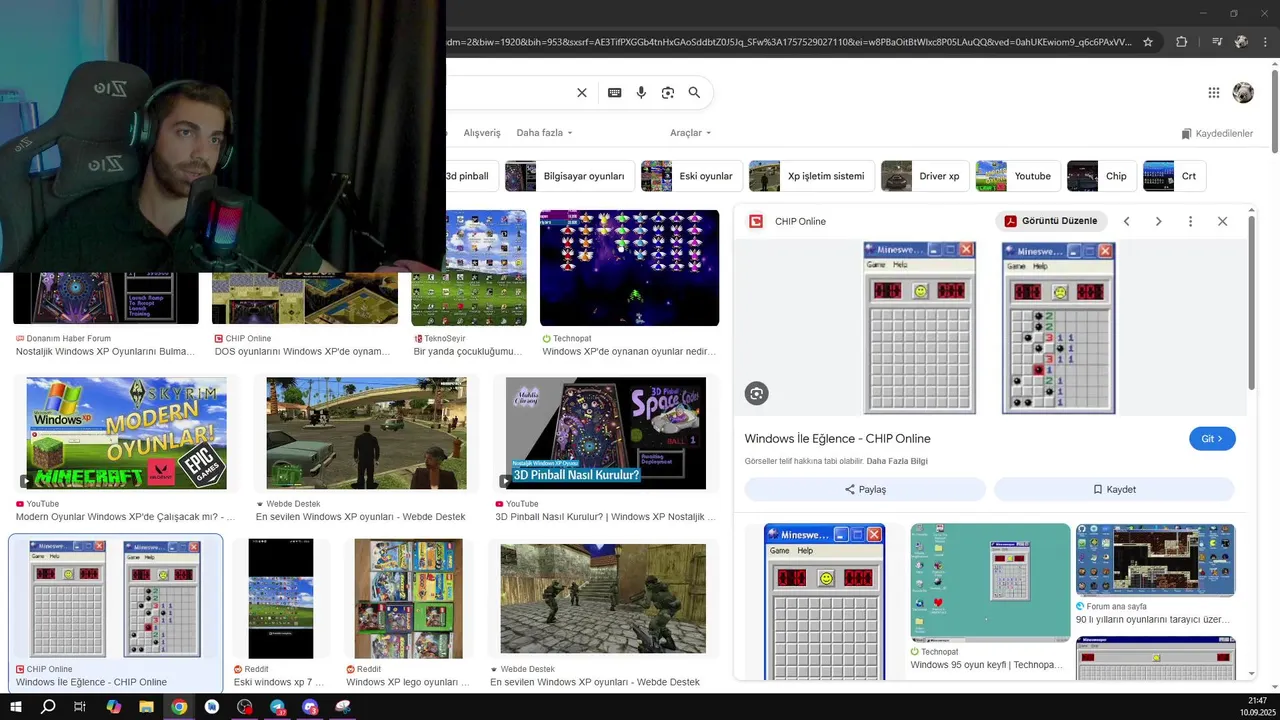1280x720 pixels.
Task: Show next image in preview panel
Action: pos(1158,221)
